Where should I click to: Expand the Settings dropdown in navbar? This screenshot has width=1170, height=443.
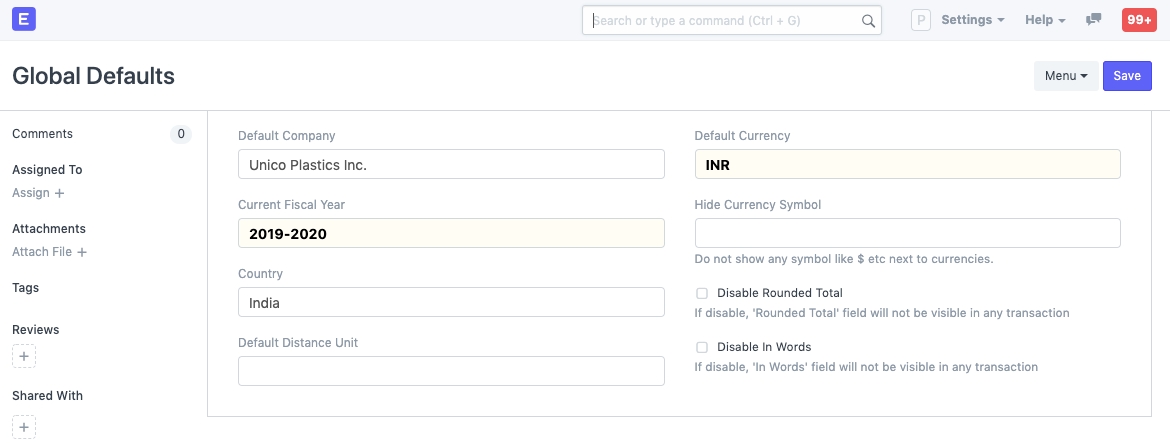(972, 20)
